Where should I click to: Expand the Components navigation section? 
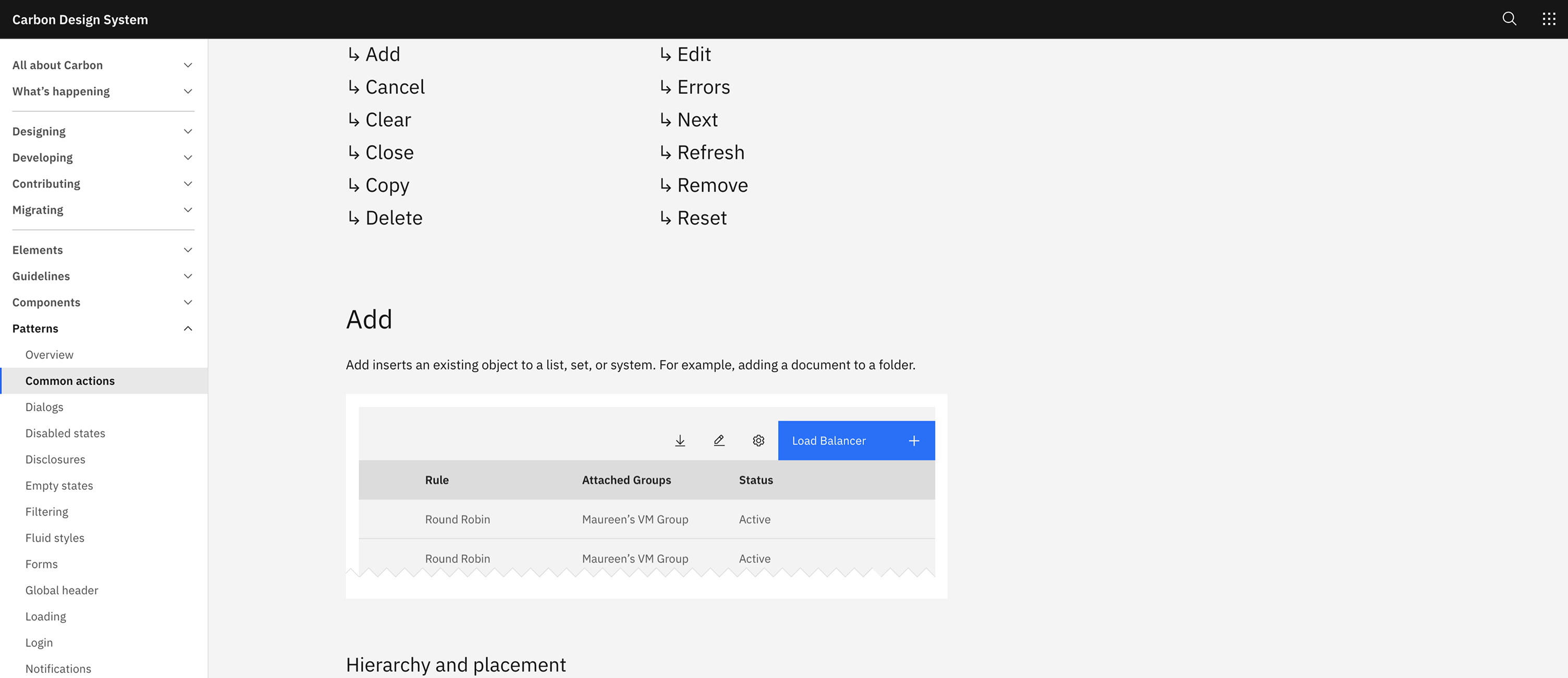(188, 302)
